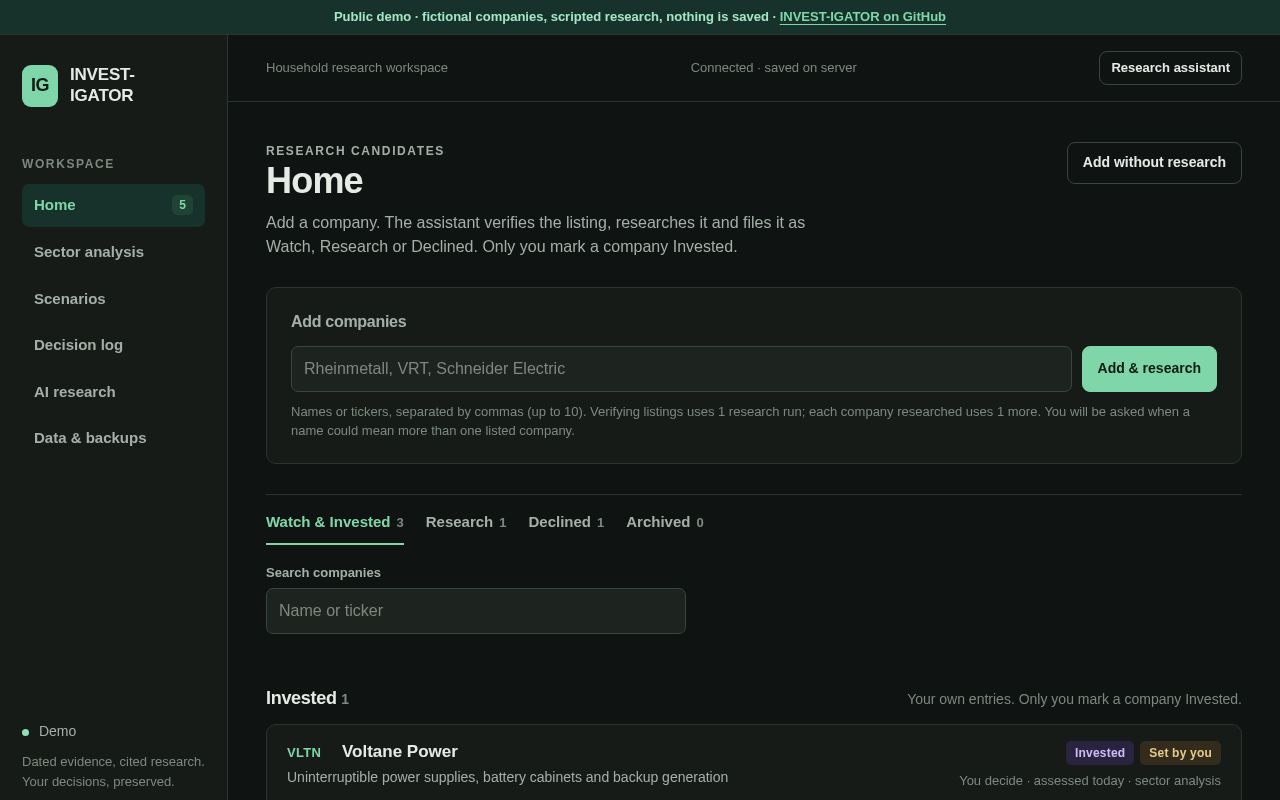Select the Watch & Invested tab
Image resolution: width=1280 pixels, height=800 pixels.
pyautogui.click(x=335, y=522)
